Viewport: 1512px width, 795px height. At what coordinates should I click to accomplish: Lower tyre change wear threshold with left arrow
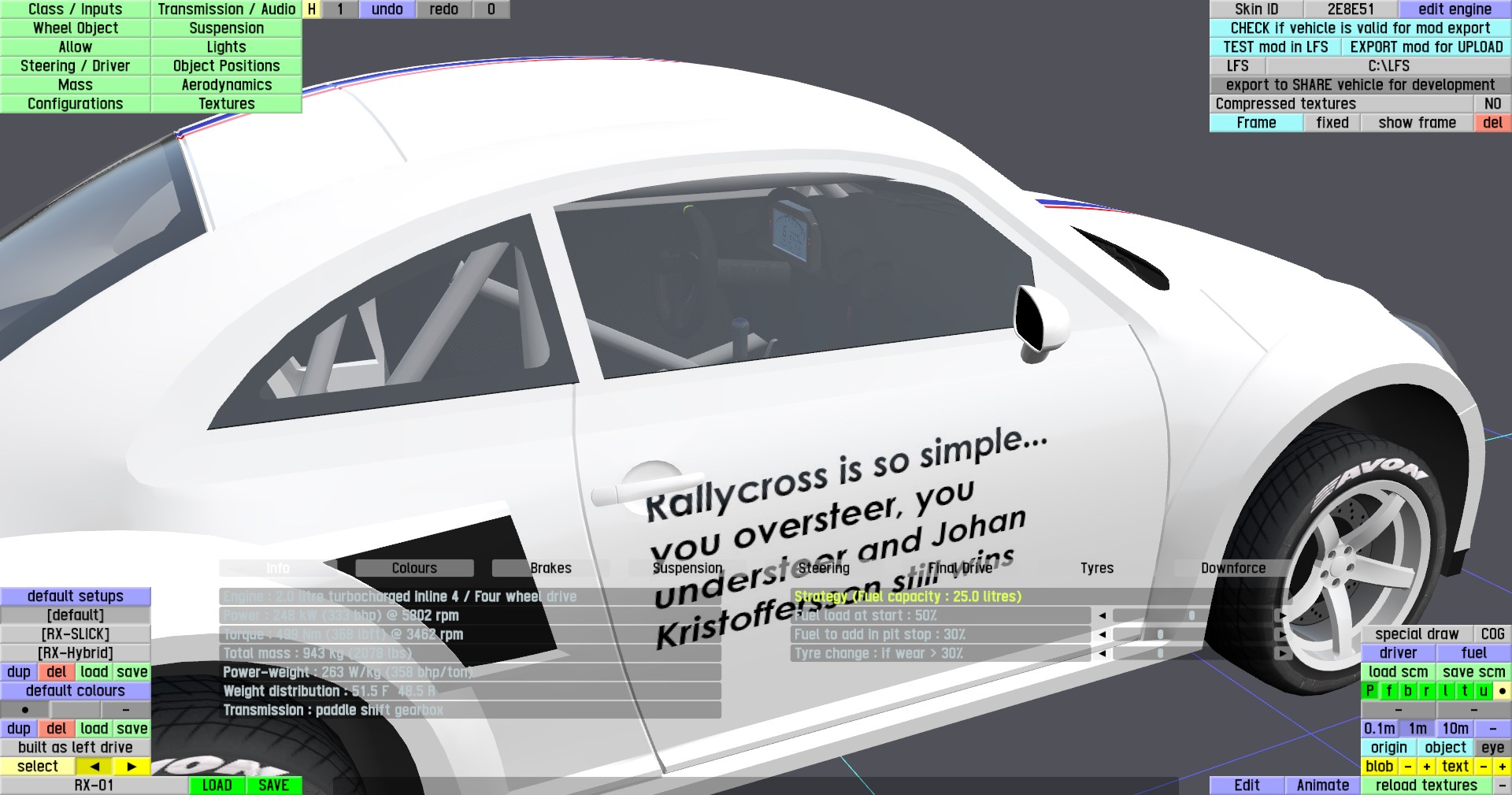click(x=1102, y=653)
